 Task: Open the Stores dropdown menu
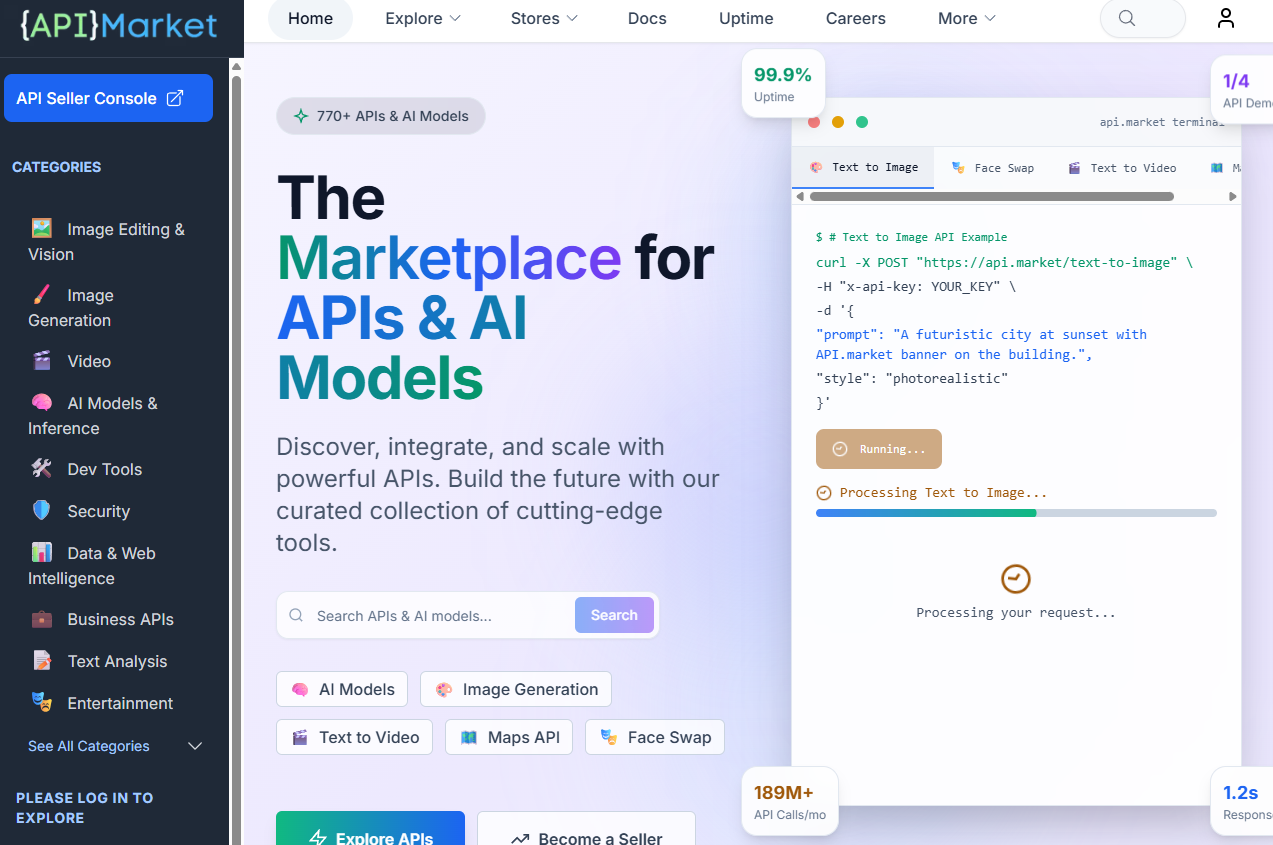(544, 18)
